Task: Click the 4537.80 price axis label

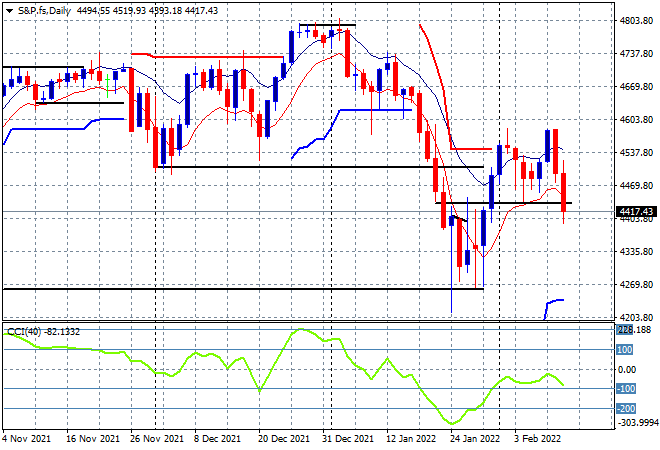Action: [x=636, y=152]
